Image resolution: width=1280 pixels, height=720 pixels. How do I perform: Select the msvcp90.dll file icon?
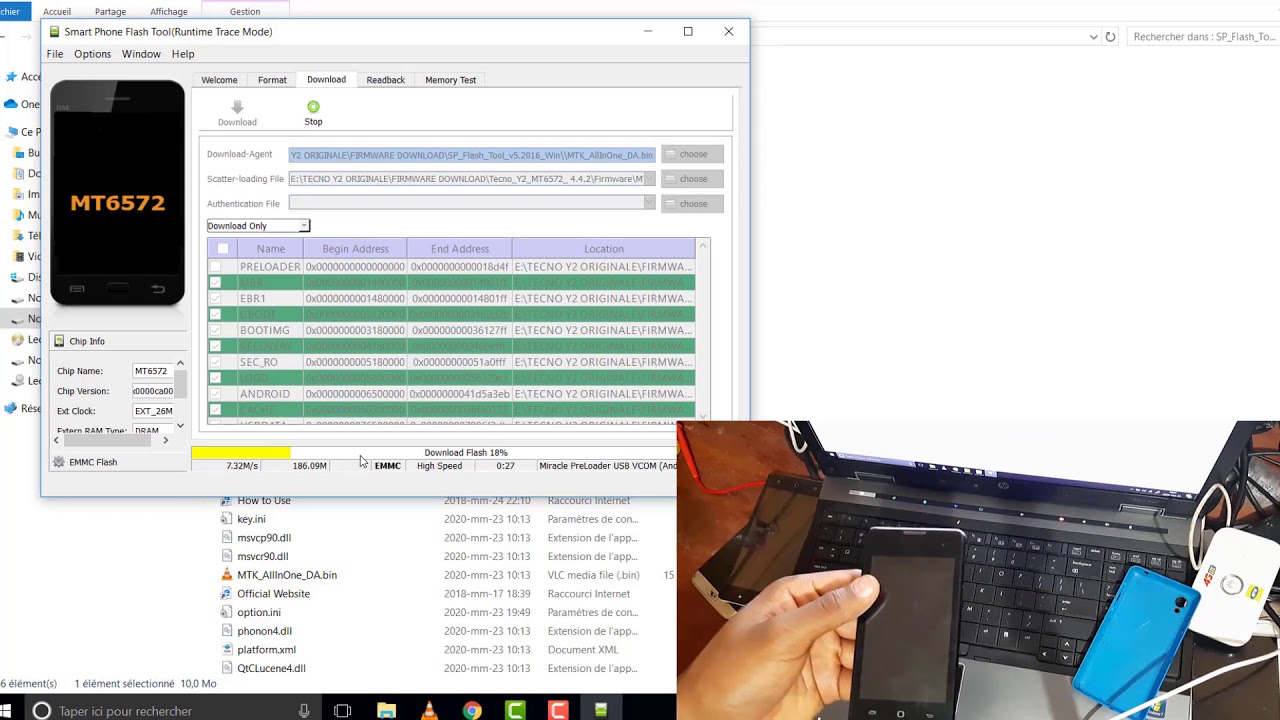point(227,538)
